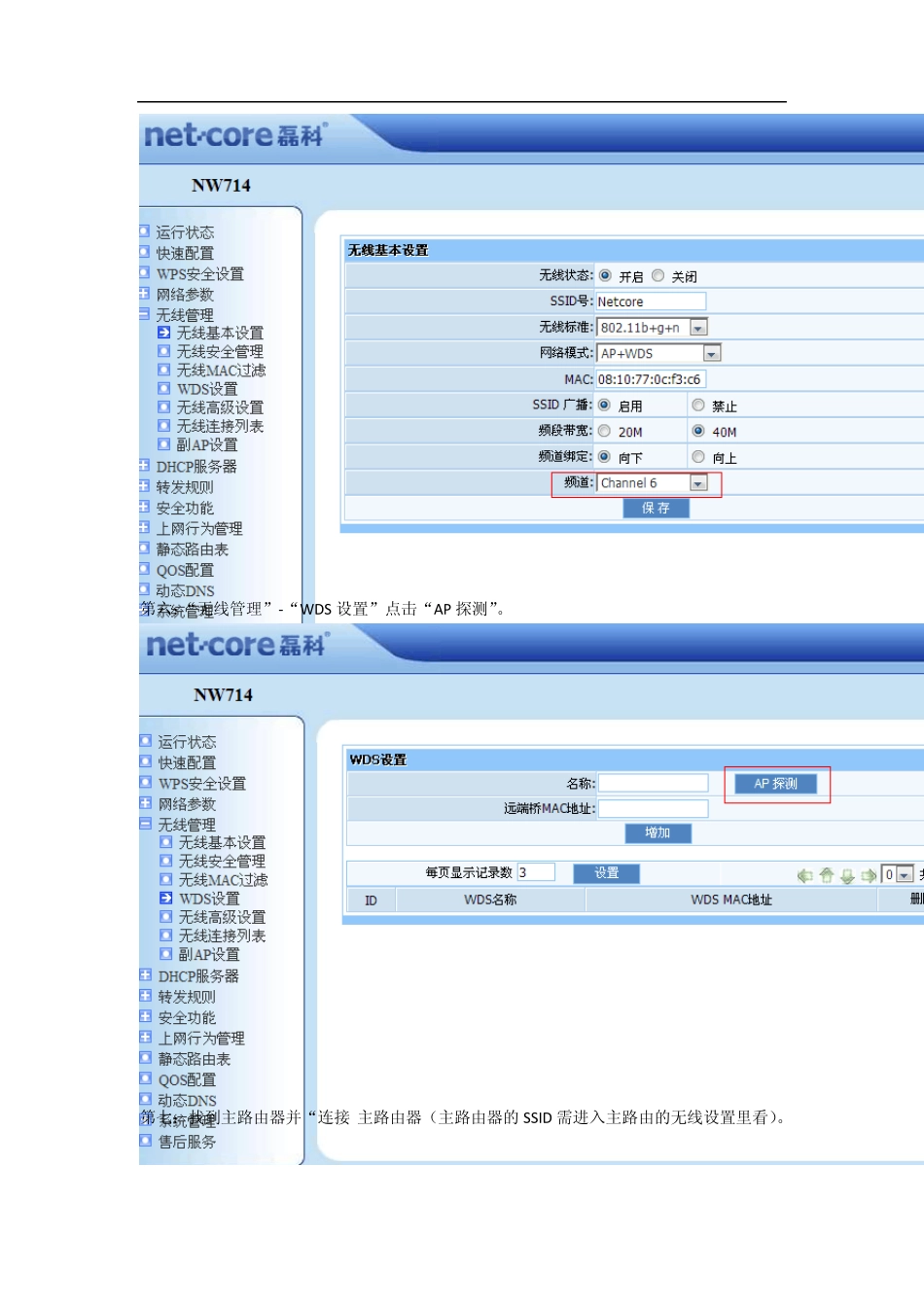
Task: Click the 快速配置 icon on the WDS设置 page sidebar
Action: click(x=146, y=761)
